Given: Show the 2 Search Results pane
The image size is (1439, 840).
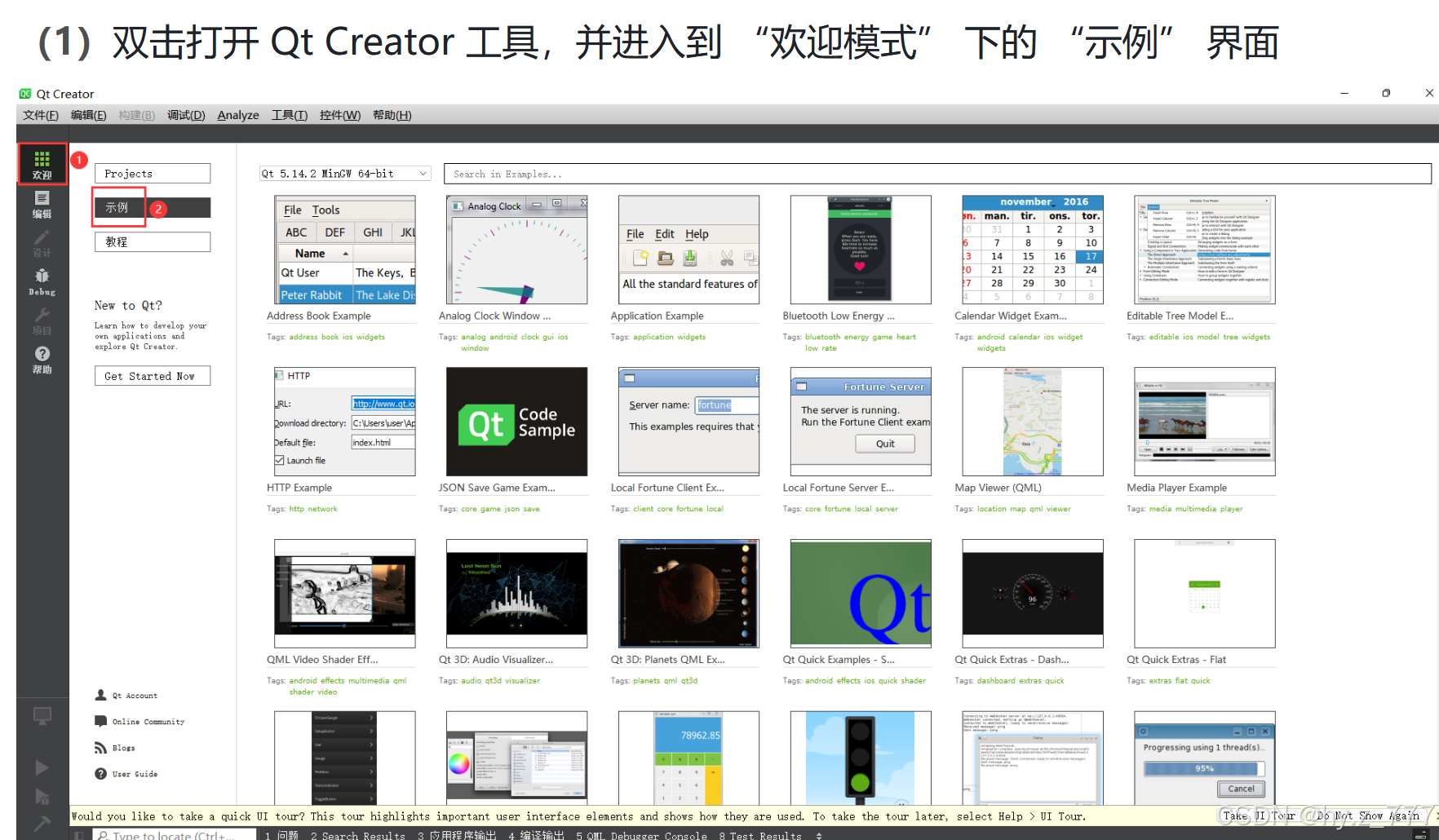Looking at the screenshot, I should tap(358, 835).
